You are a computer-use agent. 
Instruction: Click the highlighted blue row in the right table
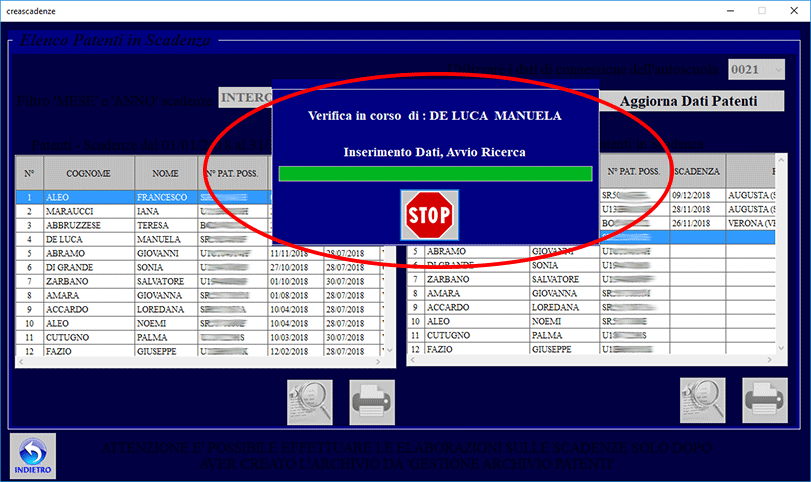click(687, 237)
